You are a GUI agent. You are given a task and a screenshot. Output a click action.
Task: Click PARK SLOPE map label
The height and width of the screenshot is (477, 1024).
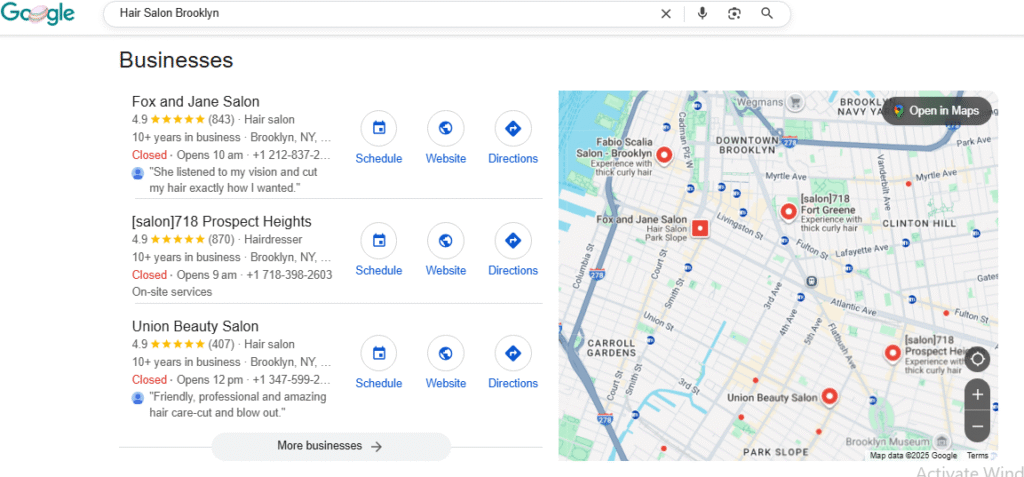click(775, 452)
